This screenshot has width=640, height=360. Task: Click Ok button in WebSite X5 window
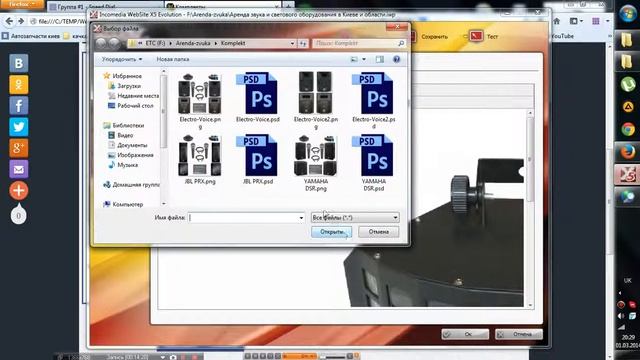coord(465,334)
